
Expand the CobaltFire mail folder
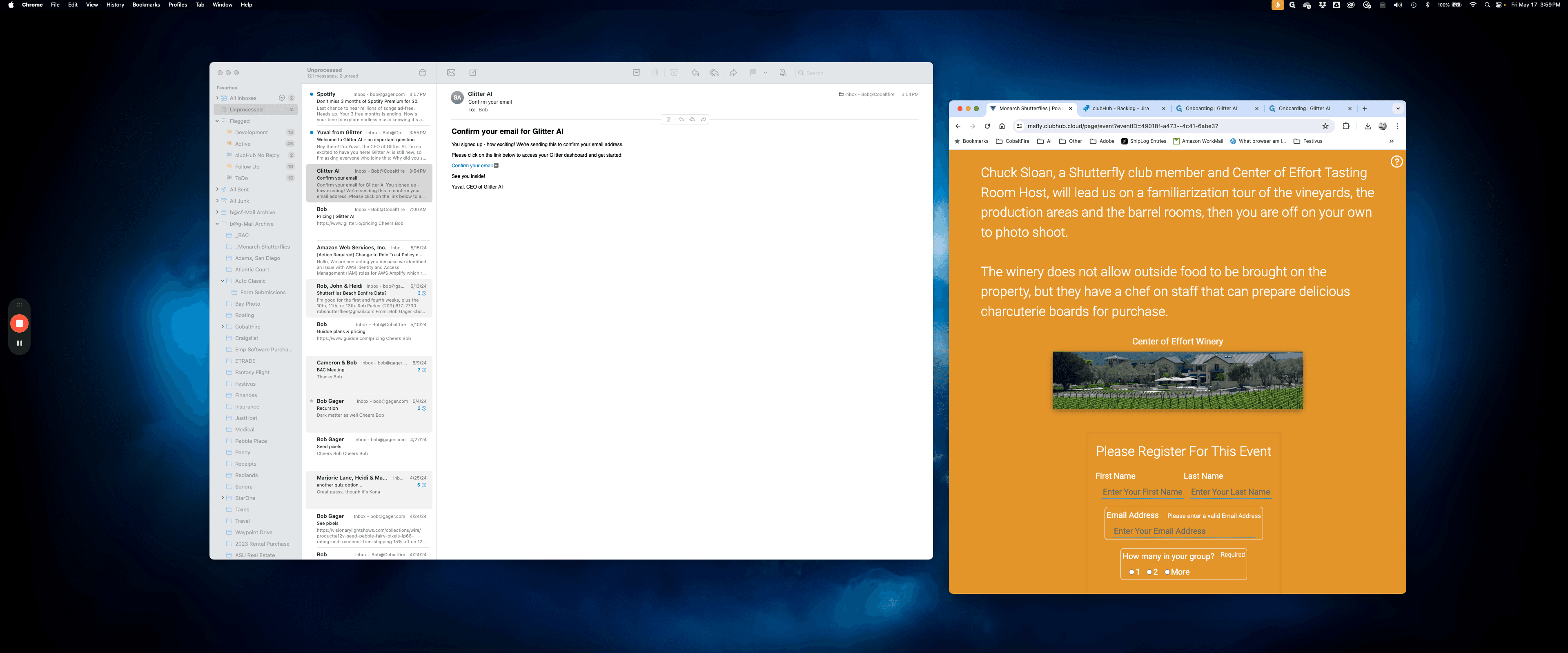[x=223, y=327]
